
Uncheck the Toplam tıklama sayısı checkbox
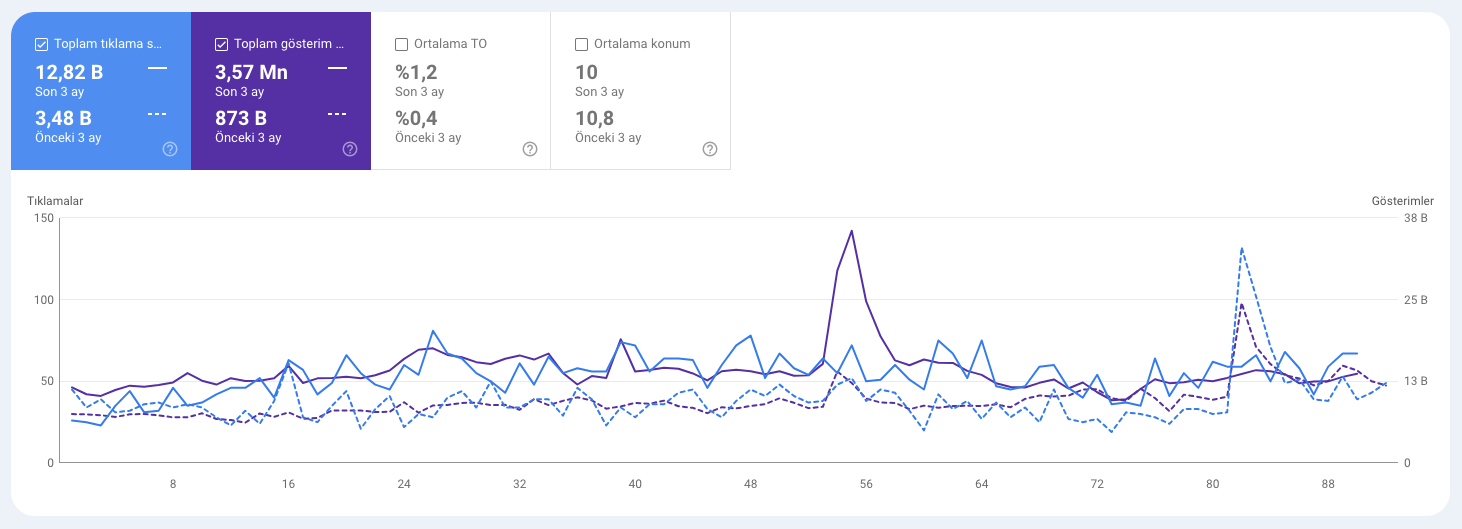(41, 44)
